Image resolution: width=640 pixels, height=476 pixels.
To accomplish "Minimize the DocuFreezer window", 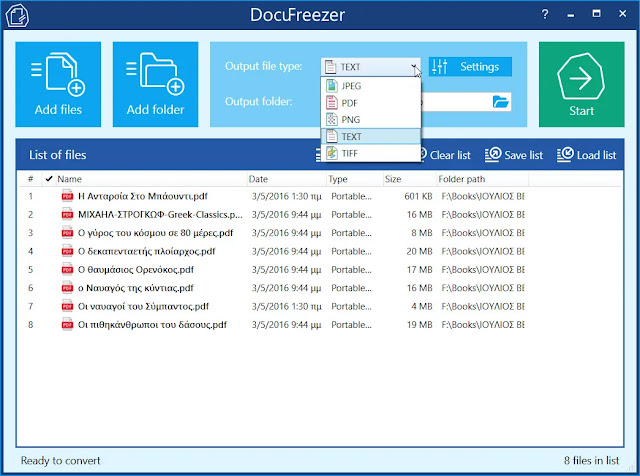I will point(571,15).
